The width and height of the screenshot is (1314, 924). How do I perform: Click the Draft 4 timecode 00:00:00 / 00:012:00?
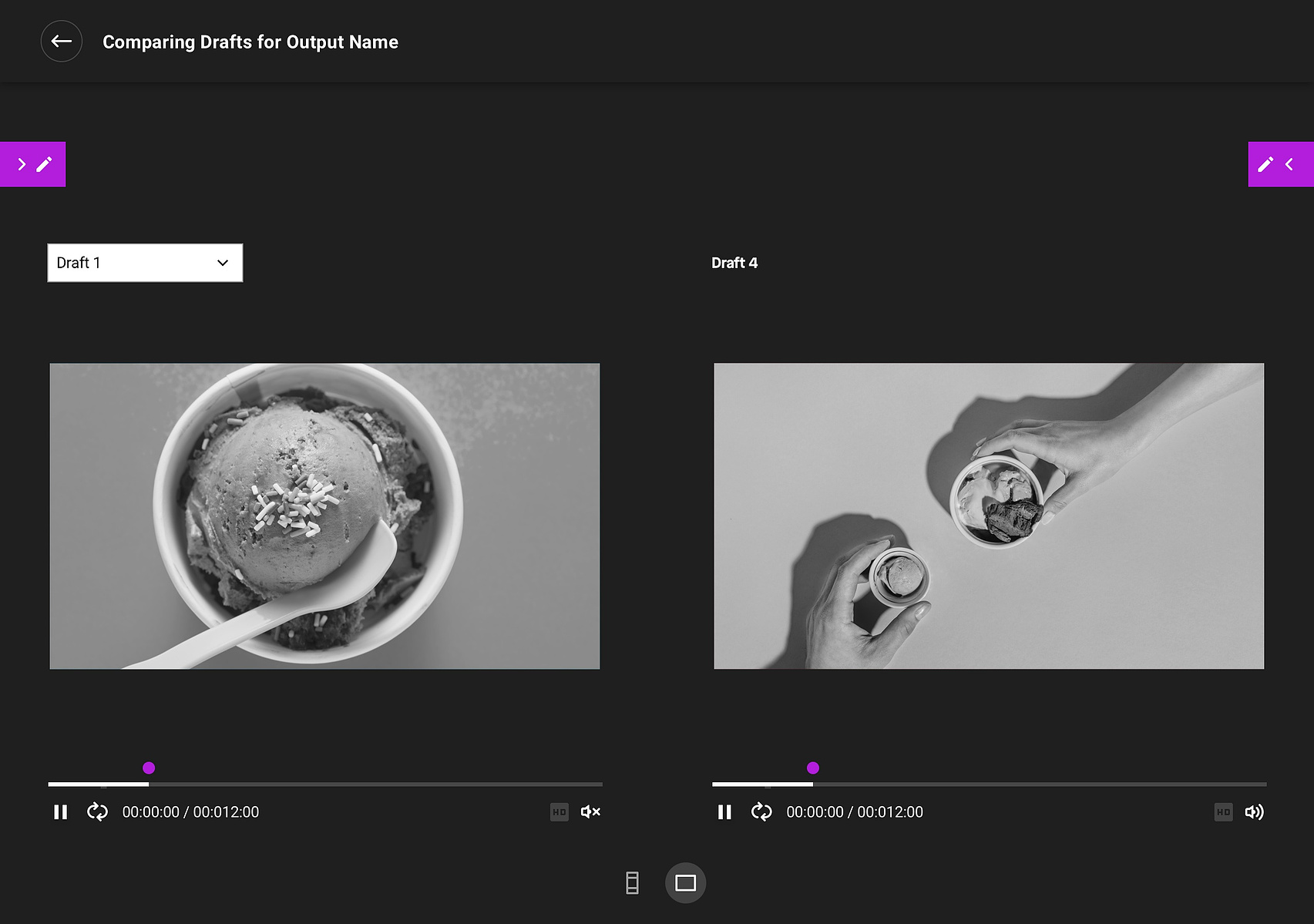click(x=855, y=811)
